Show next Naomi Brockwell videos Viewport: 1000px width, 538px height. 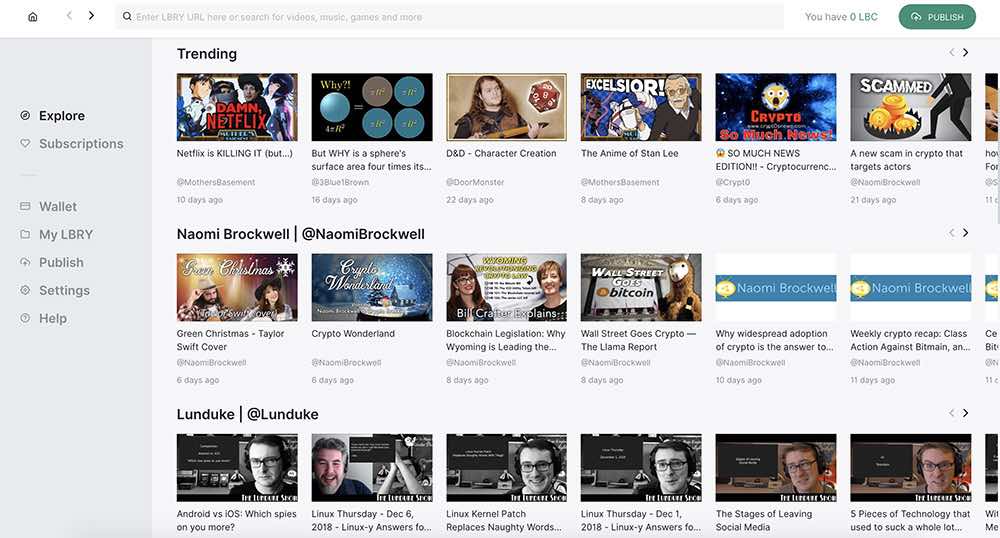point(965,233)
